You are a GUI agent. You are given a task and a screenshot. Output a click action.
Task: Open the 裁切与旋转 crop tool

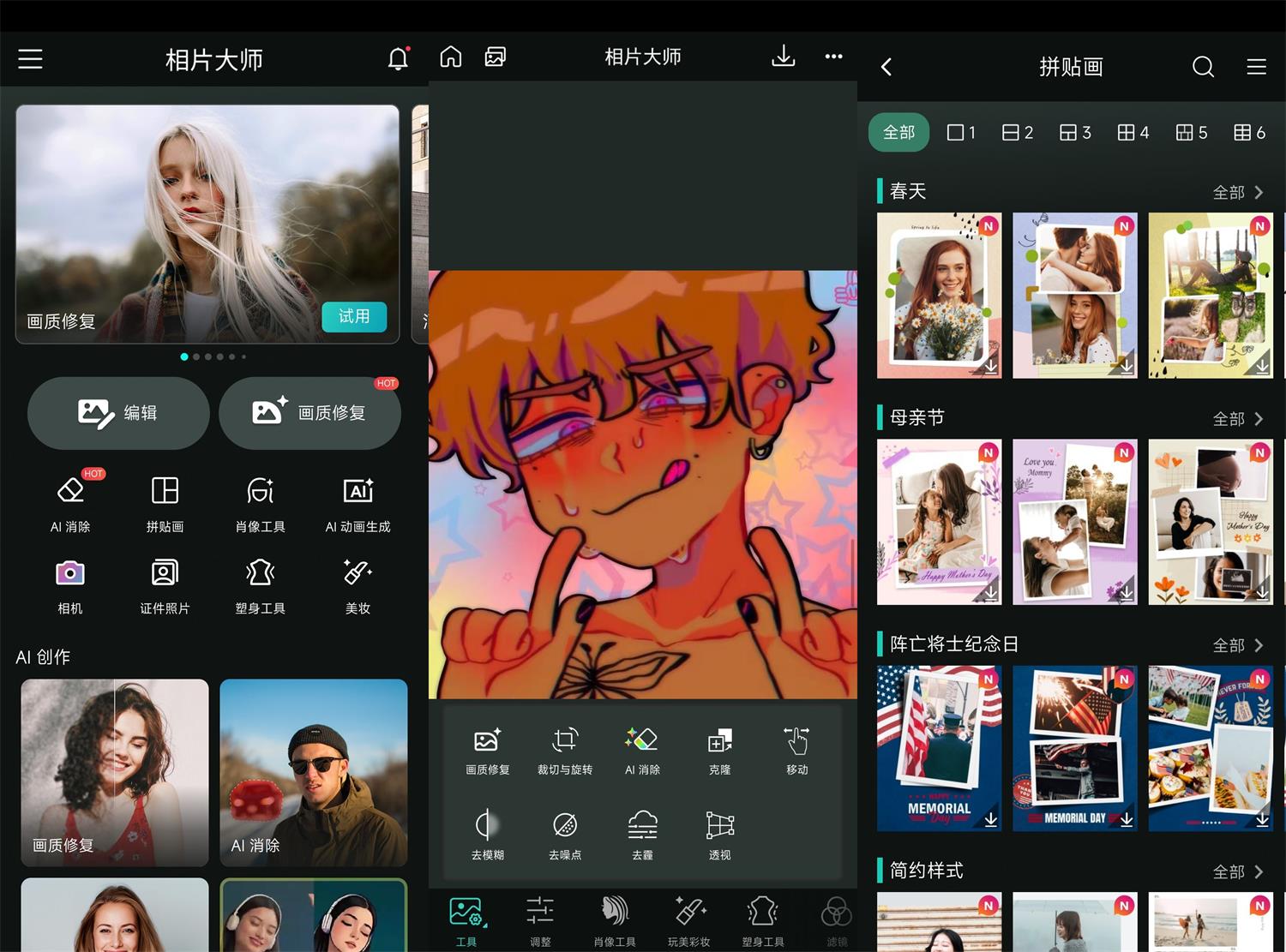click(x=564, y=750)
